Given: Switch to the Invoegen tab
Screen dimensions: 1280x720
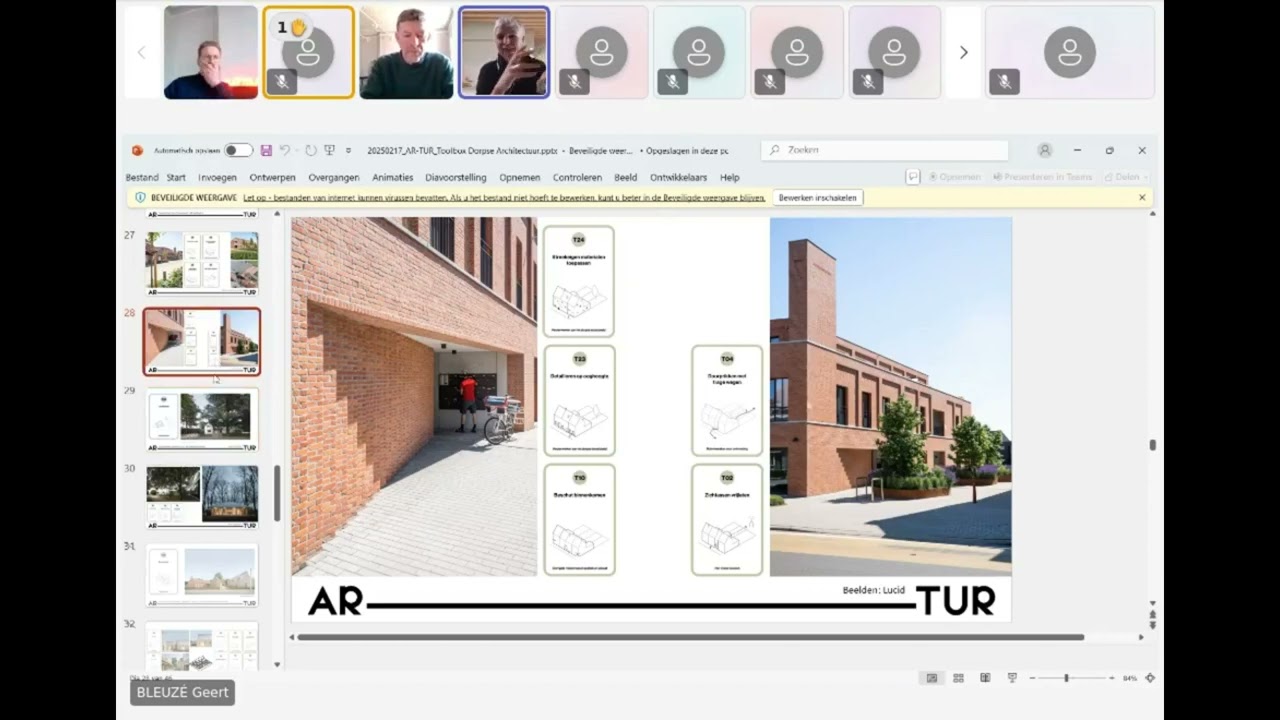Looking at the screenshot, I should click(x=217, y=177).
